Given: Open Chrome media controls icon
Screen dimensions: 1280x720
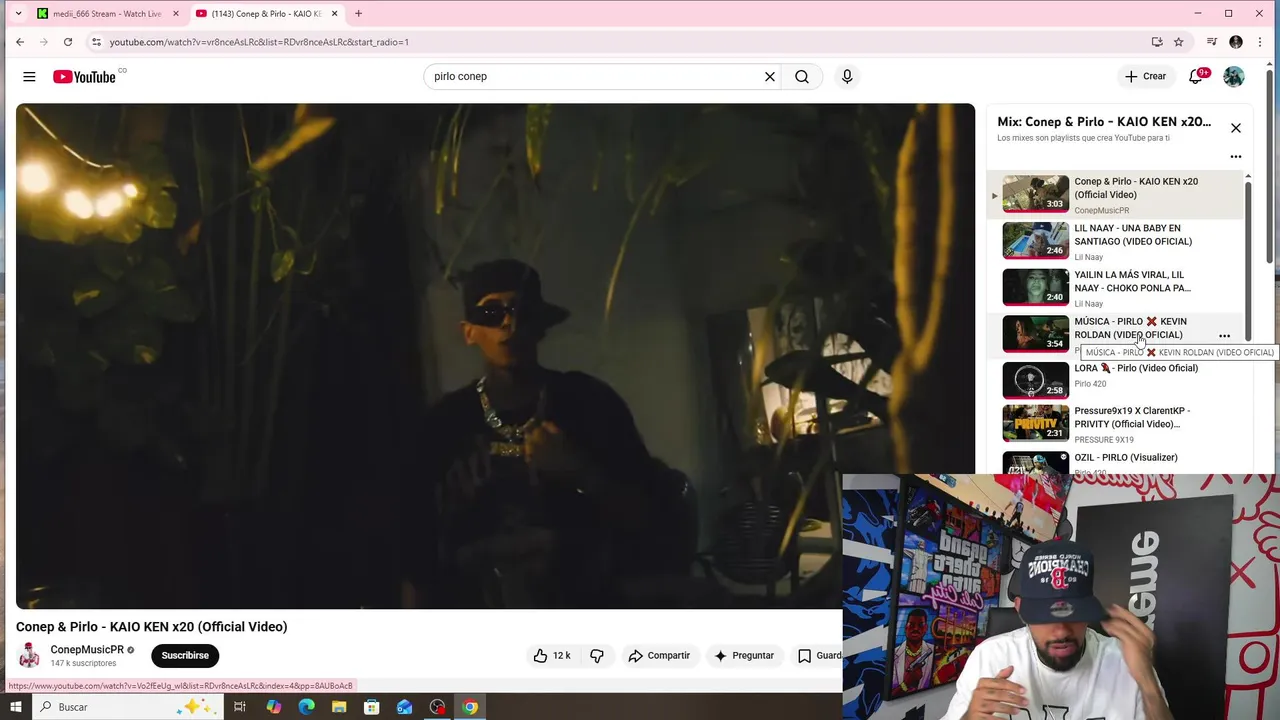Looking at the screenshot, I should point(1212,42).
